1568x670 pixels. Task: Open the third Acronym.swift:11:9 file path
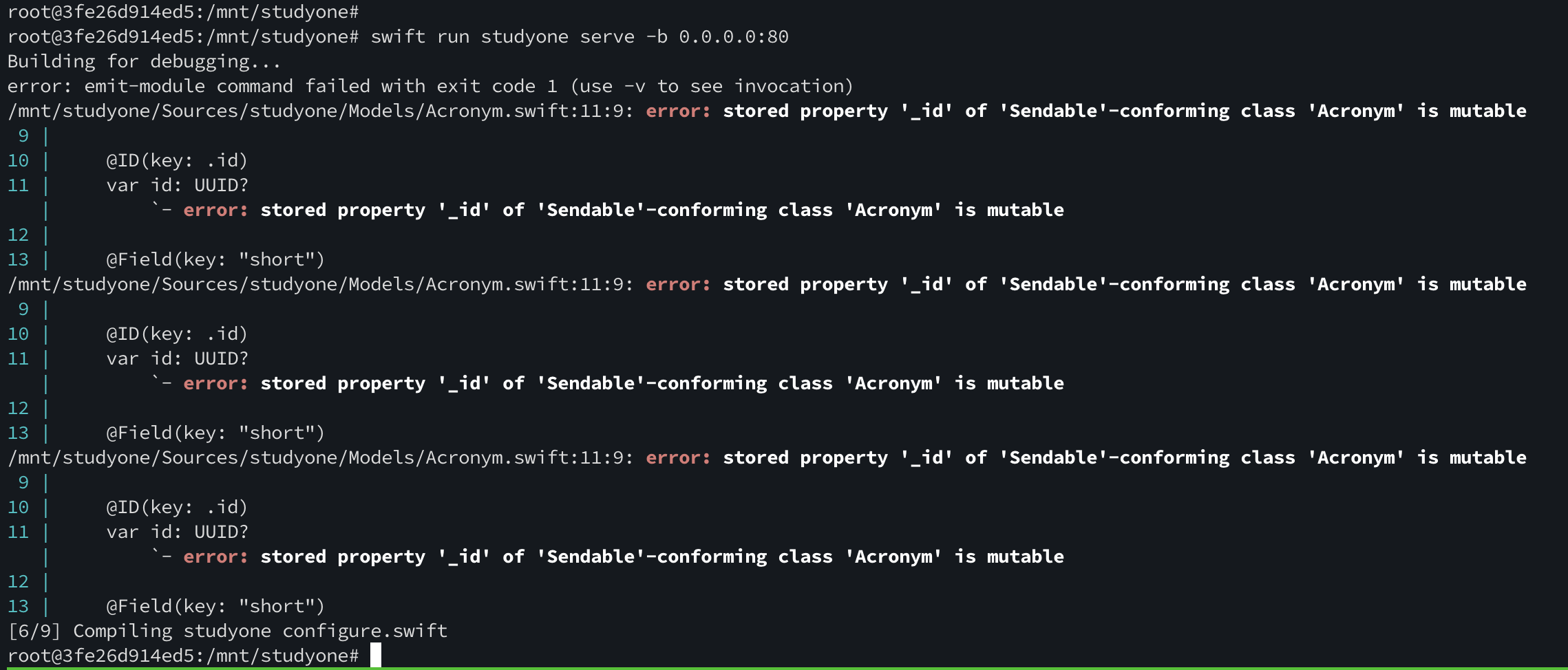pyautogui.click(x=320, y=457)
